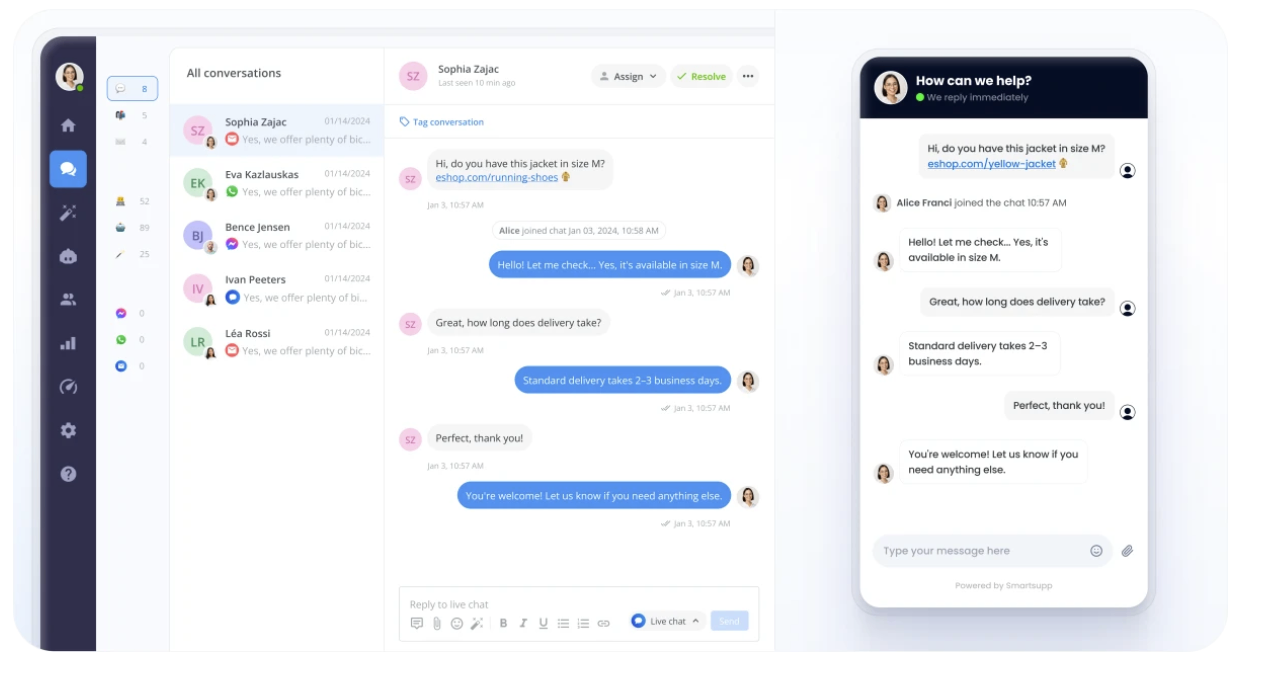The image size is (1265, 686).
Task: Click the Reply to live chat field
Action: (x=579, y=604)
